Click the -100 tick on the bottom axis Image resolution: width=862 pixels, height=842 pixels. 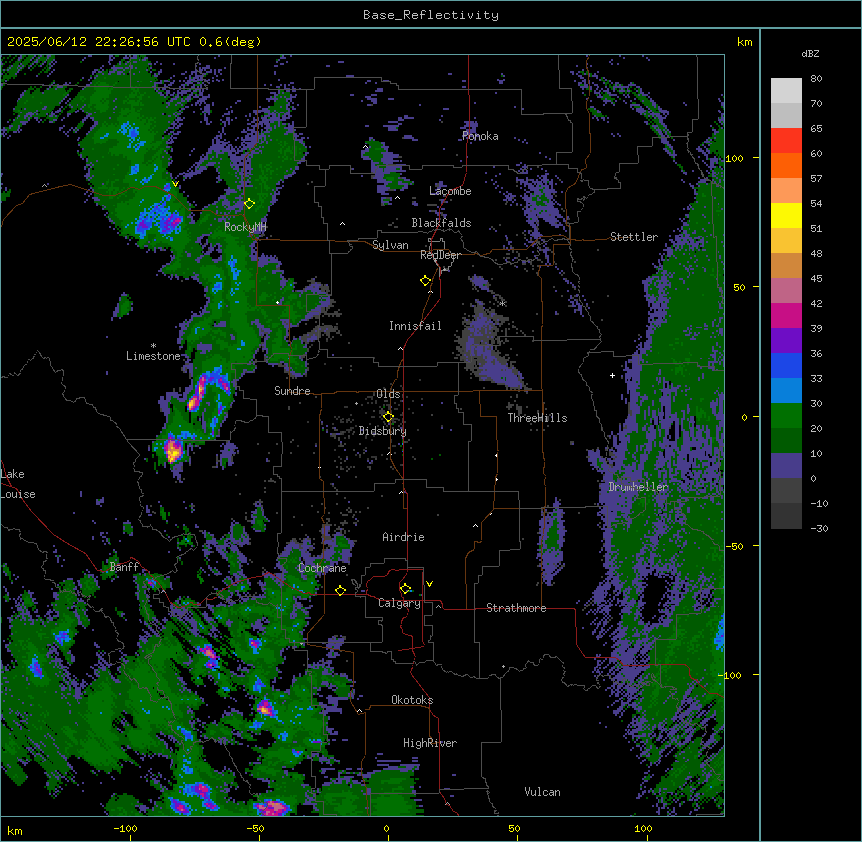click(x=125, y=828)
